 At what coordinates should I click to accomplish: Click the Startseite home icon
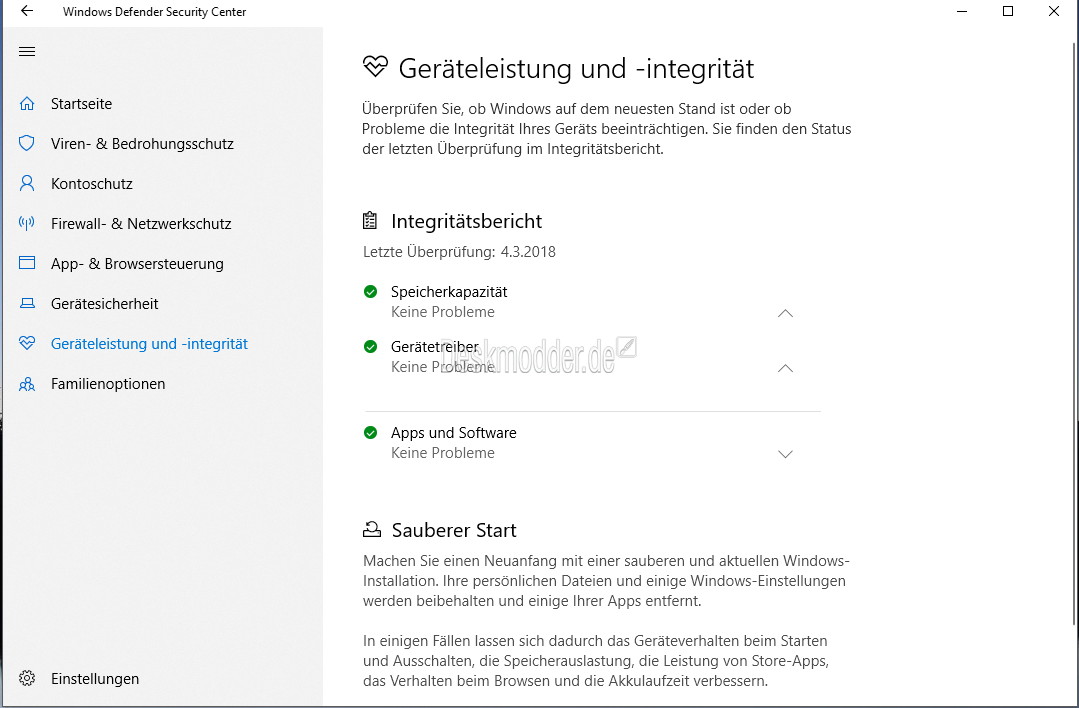[27, 104]
